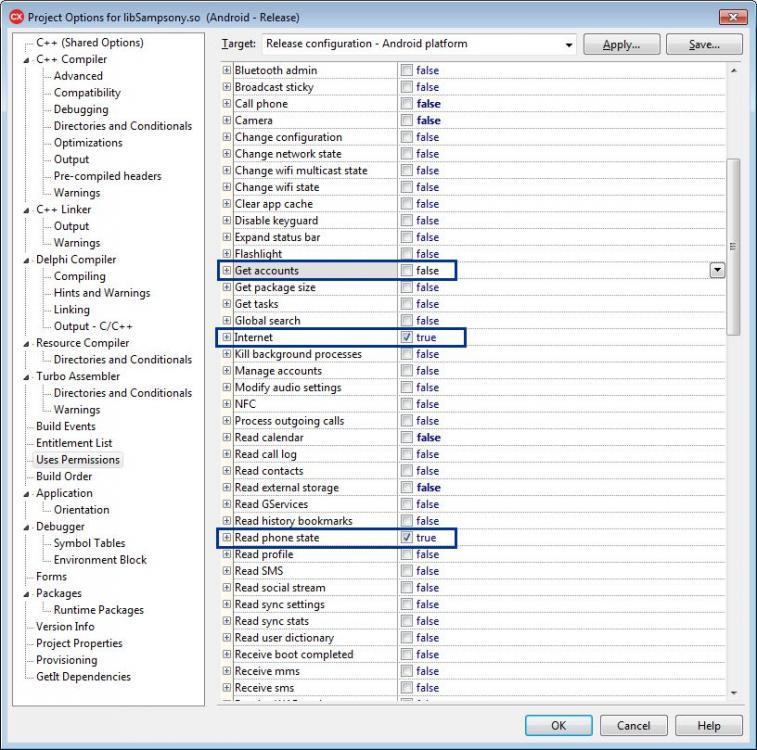This screenshot has height=750, width=757.
Task: Enable the Camera permission checkbox
Action: (407, 120)
